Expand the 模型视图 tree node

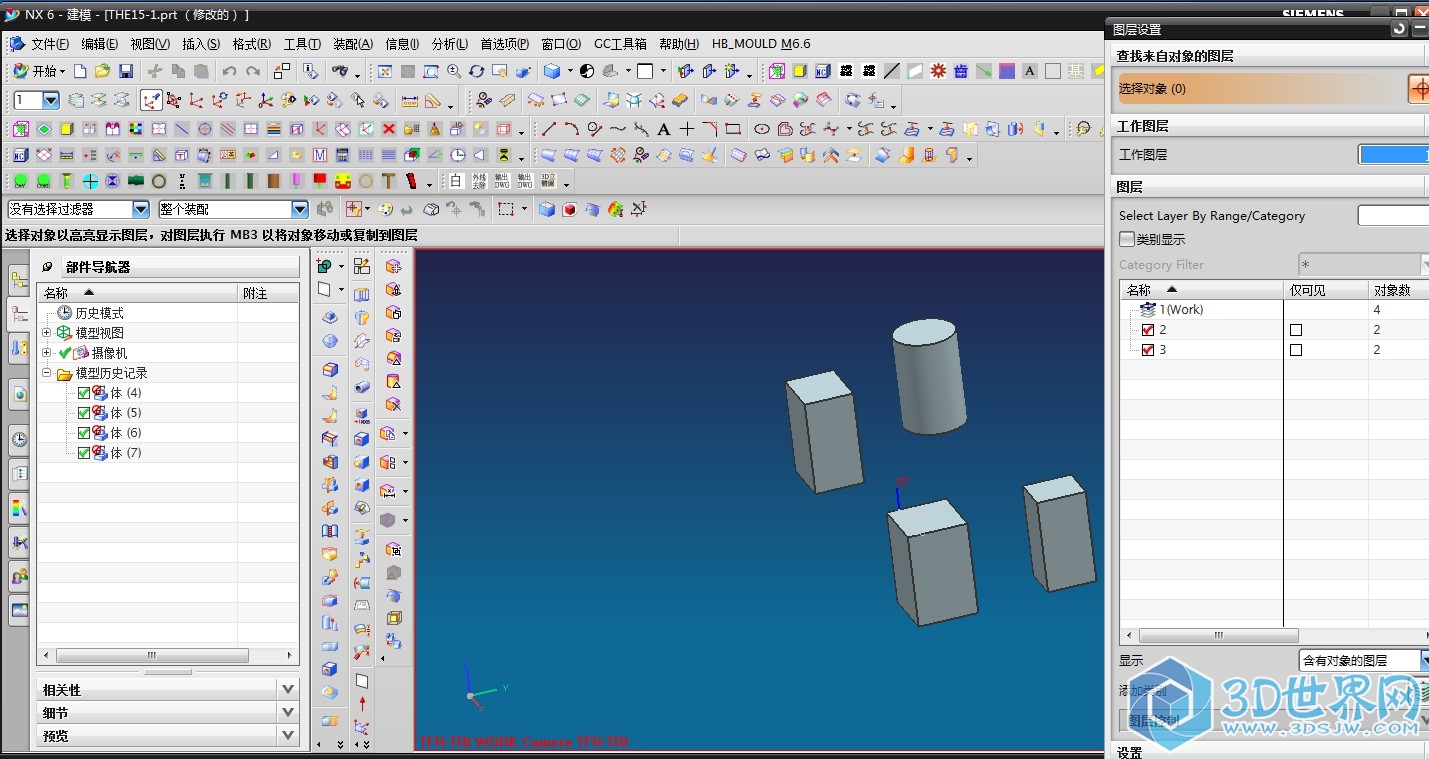point(47,333)
